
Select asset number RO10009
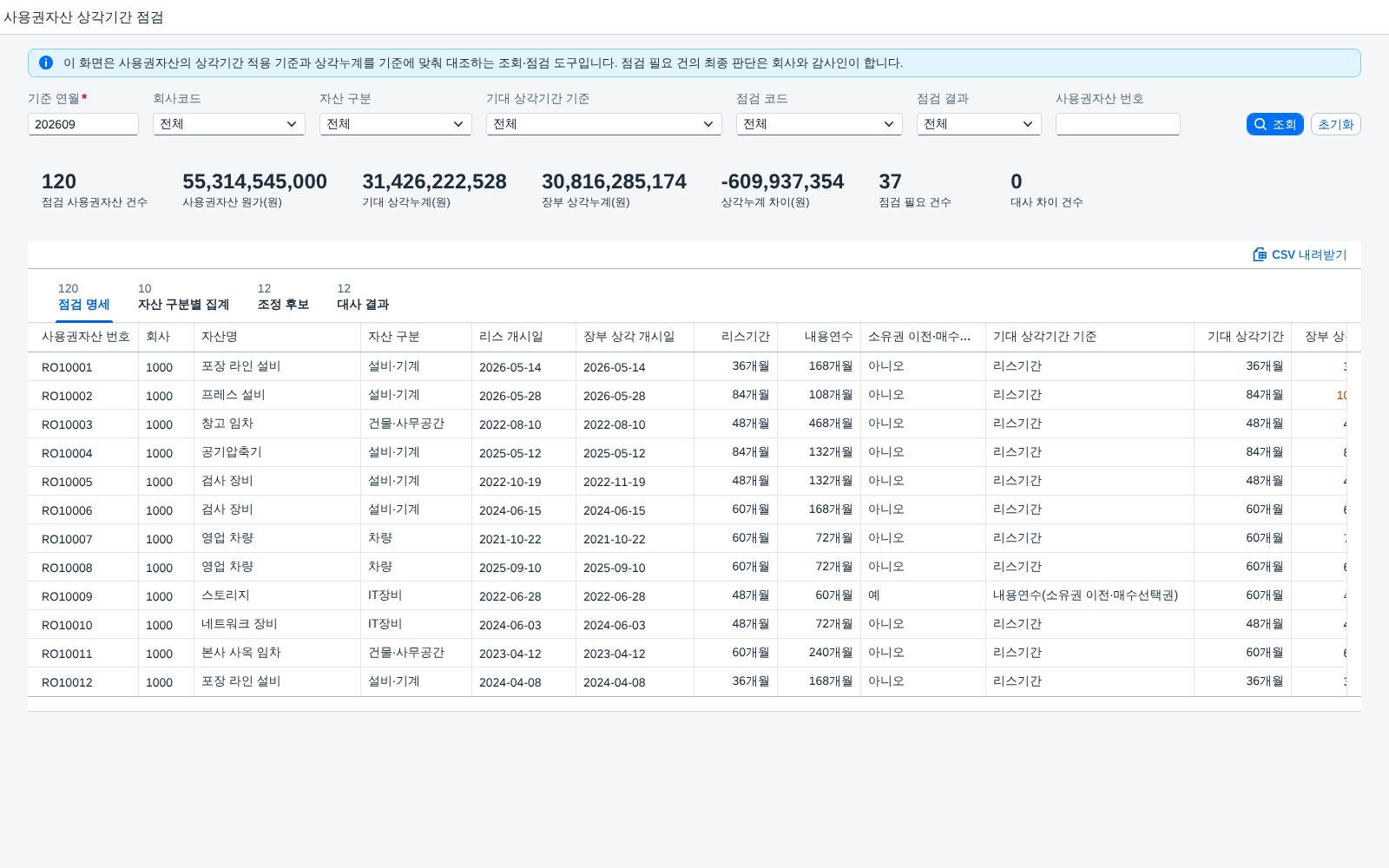pos(67,596)
